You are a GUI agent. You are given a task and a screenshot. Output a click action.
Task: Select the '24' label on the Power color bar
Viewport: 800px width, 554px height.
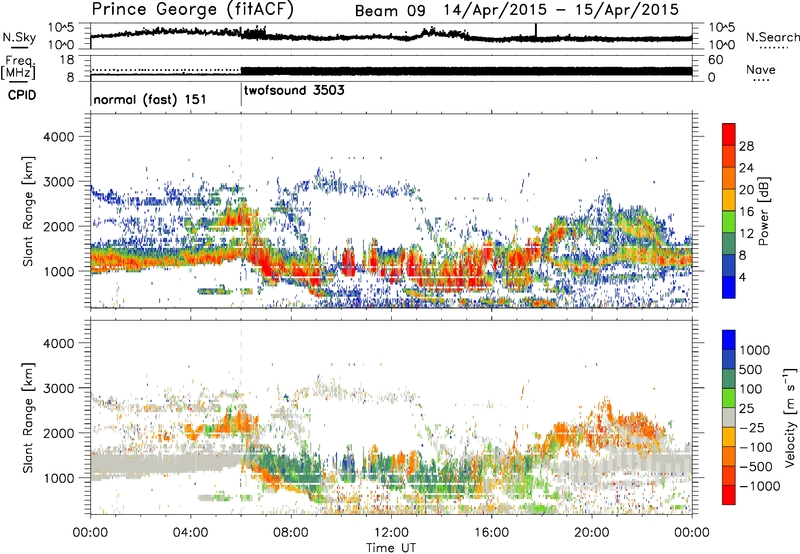[x=746, y=168]
